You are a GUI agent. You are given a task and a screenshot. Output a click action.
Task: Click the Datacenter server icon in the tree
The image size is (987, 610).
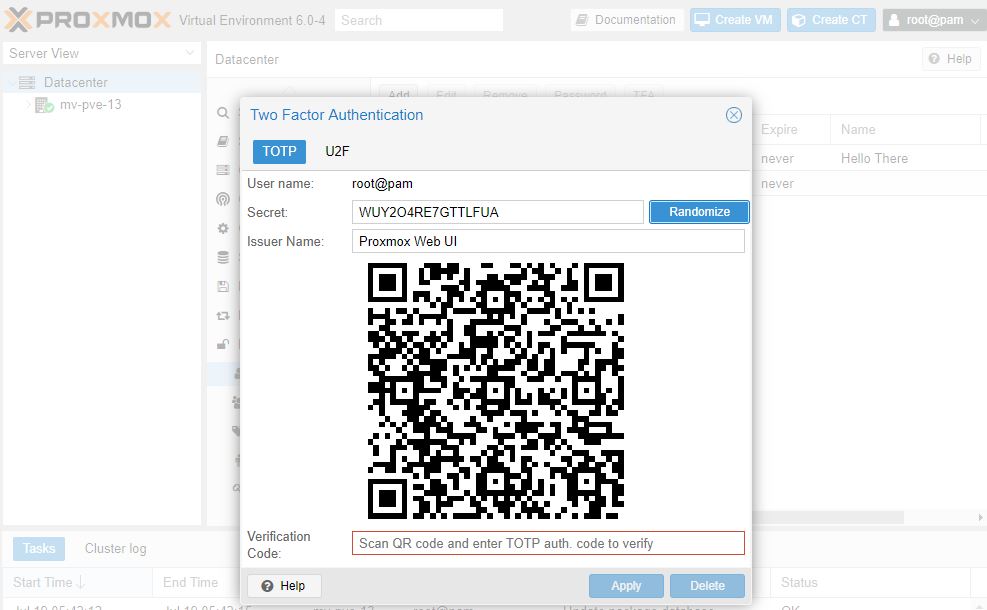coord(27,82)
